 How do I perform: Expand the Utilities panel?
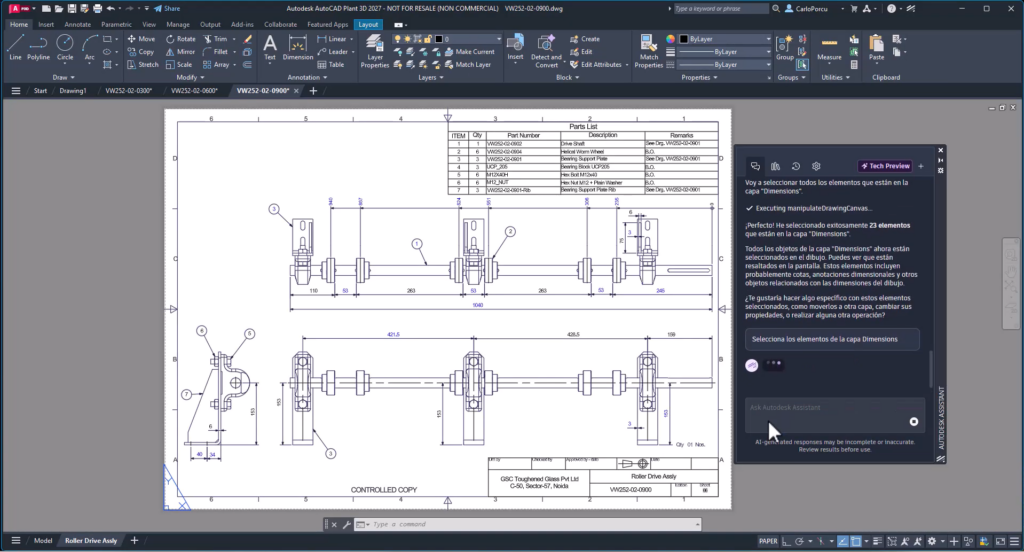pos(835,77)
